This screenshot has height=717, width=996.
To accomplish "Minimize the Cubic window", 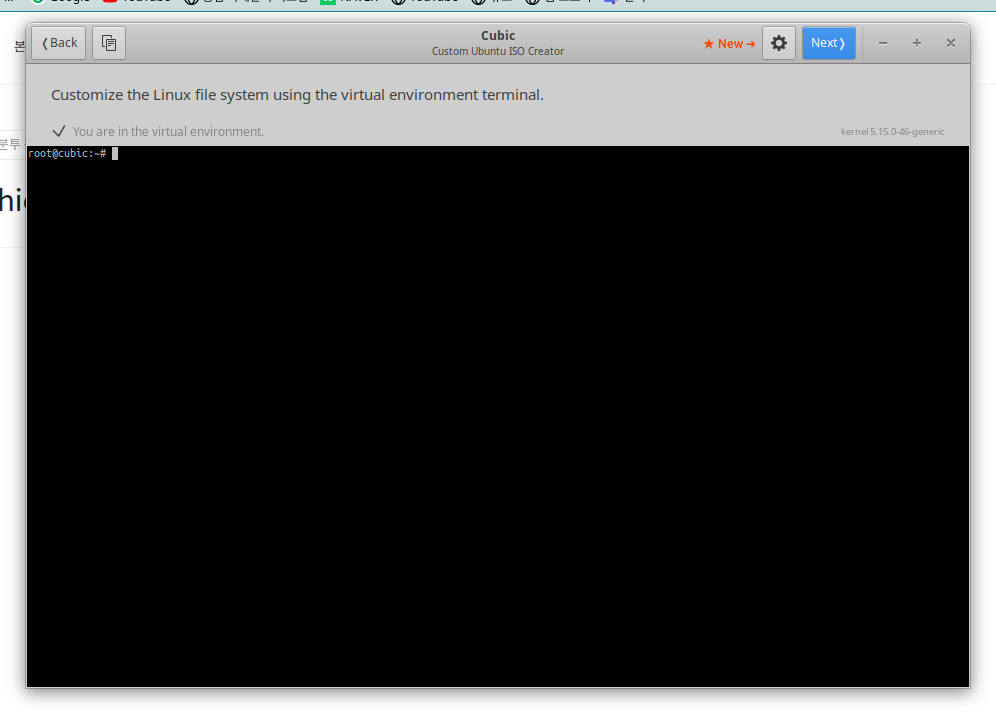I will [882, 43].
